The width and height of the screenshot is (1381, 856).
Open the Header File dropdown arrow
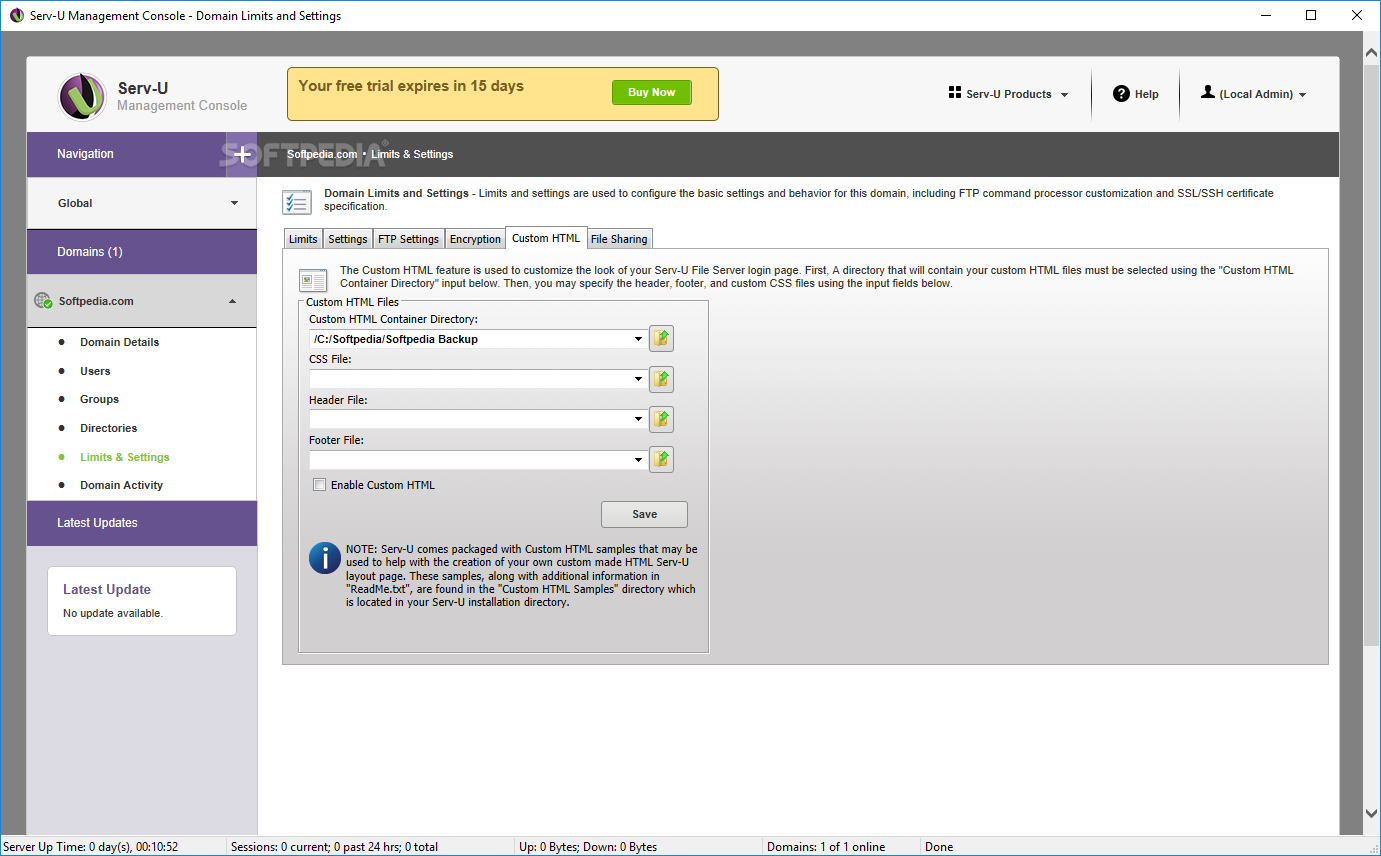[x=639, y=419]
